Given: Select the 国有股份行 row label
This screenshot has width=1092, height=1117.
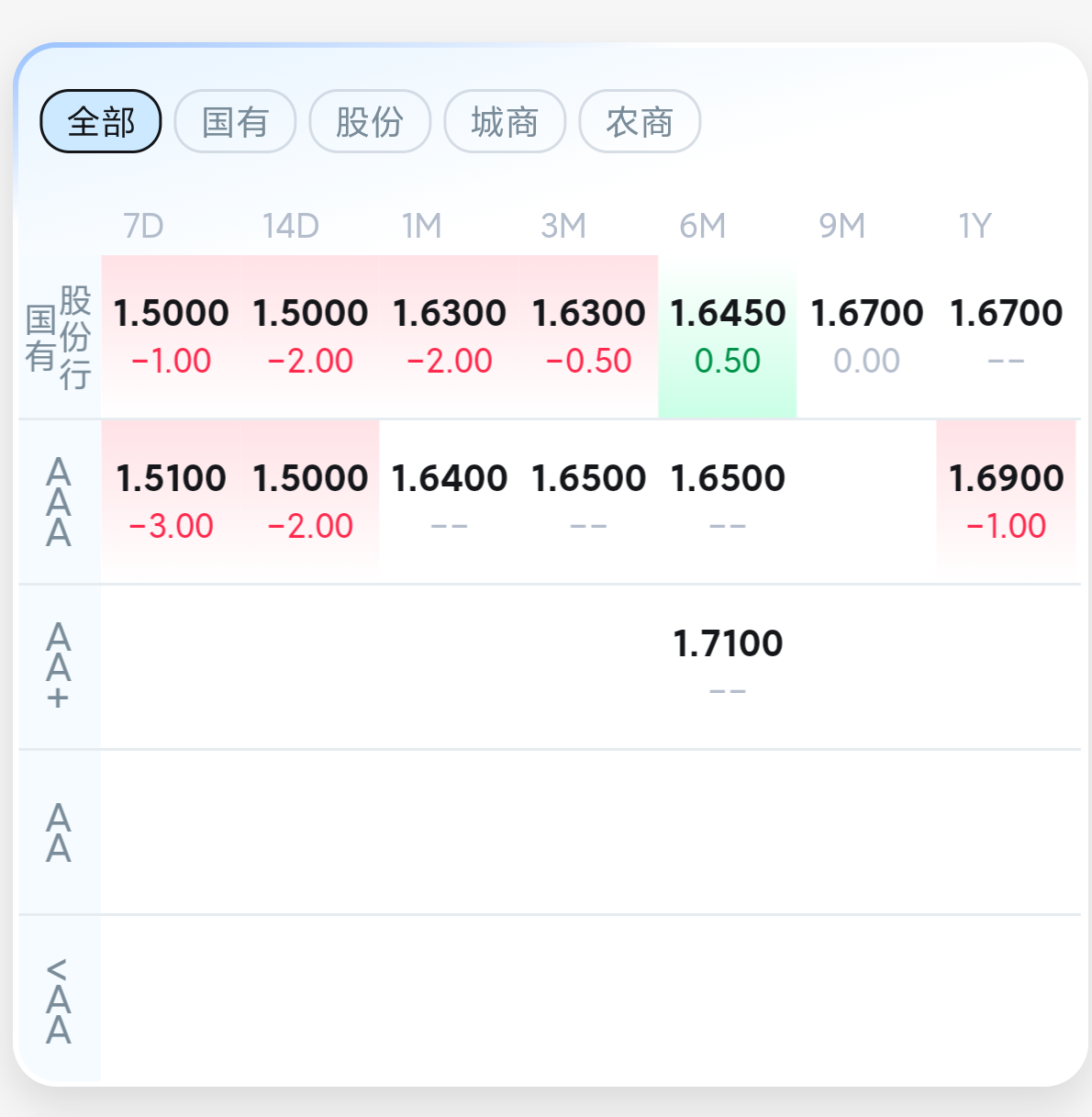Looking at the screenshot, I should pyautogui.click(x=59, y=337).
